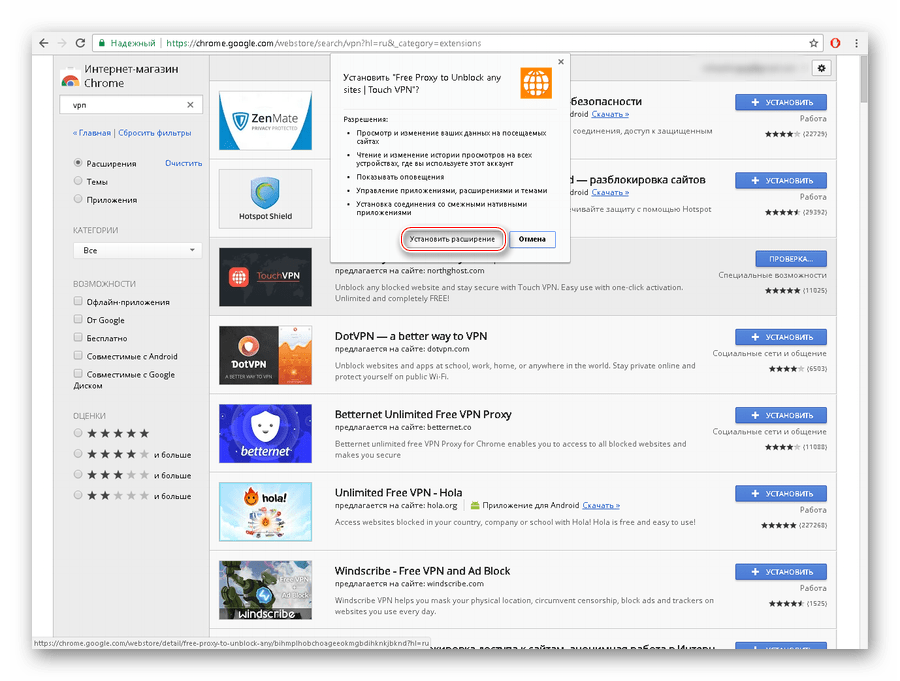Image resolution: width=900 pixels, height=681 pixels.
Task: Close the install dialog with the X
Action: pyautogui.click(x=560, y=62)
